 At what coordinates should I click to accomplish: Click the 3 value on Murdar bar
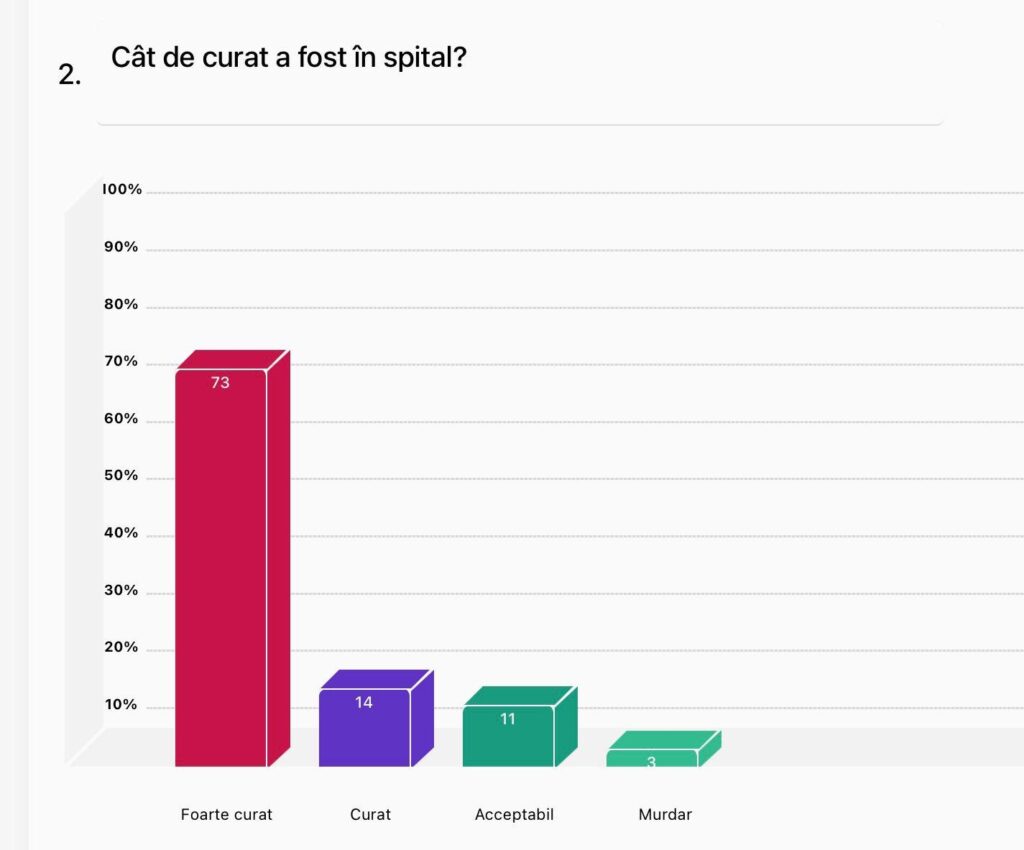coord(651,761)
